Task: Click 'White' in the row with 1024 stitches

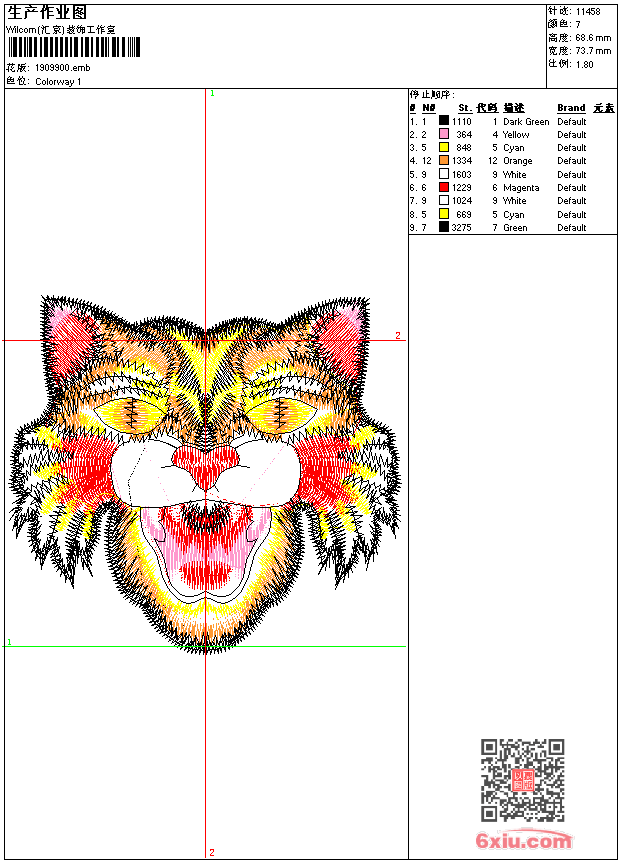Action: click(x=515, y=201)
